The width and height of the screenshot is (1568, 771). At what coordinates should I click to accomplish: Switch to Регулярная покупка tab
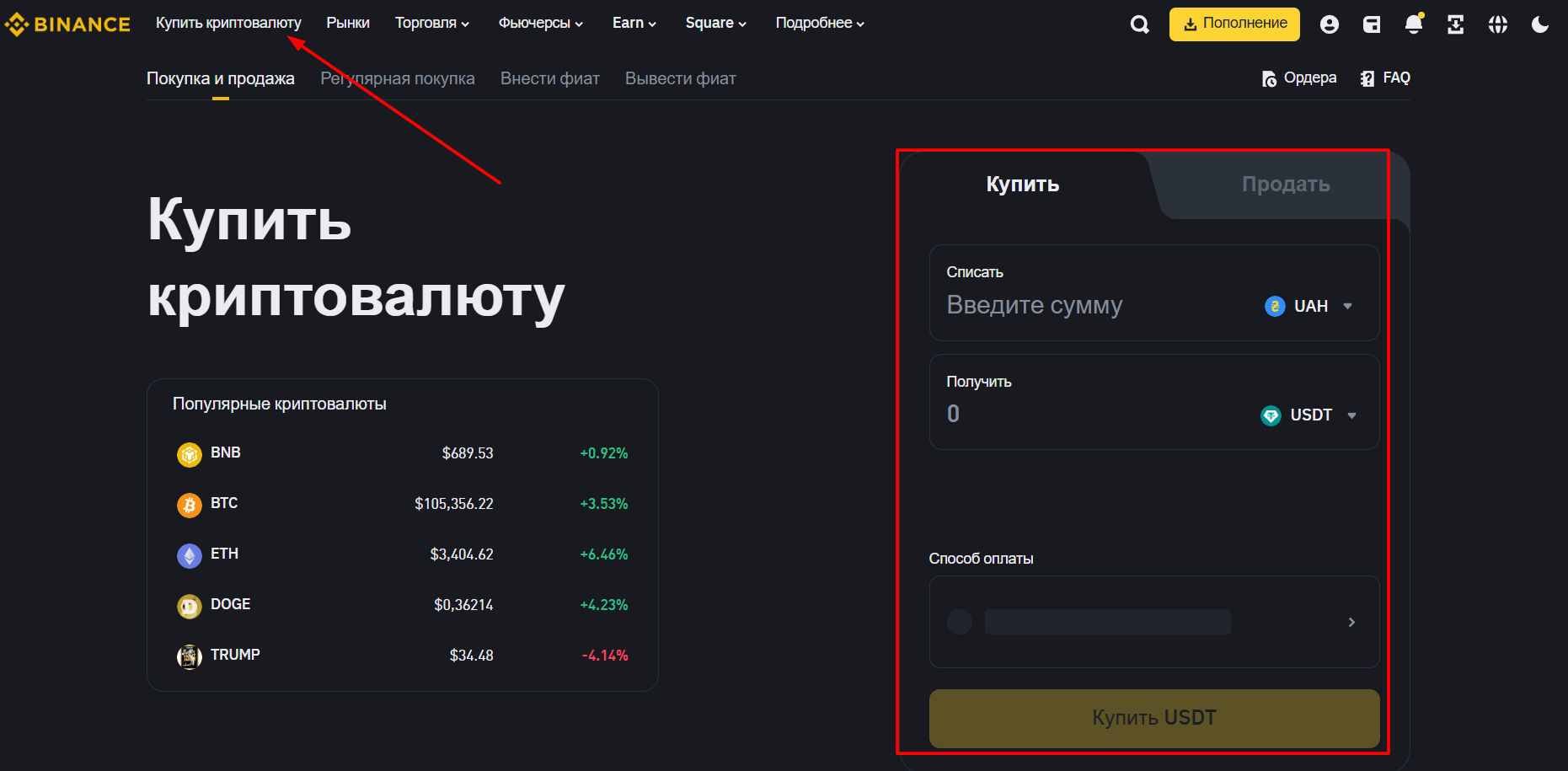(x=398, y=78)
